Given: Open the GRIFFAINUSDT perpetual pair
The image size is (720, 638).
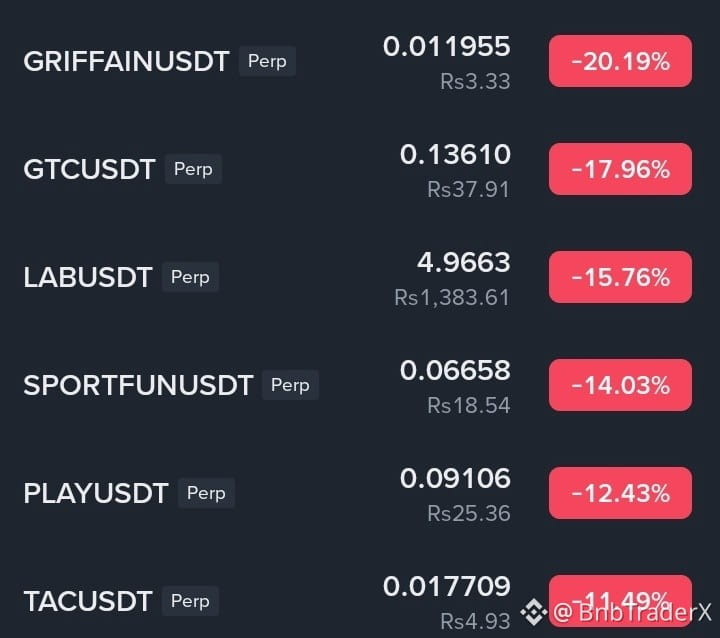Looking at the screenshot, I should pyautogui.click(x=126, y=61).
